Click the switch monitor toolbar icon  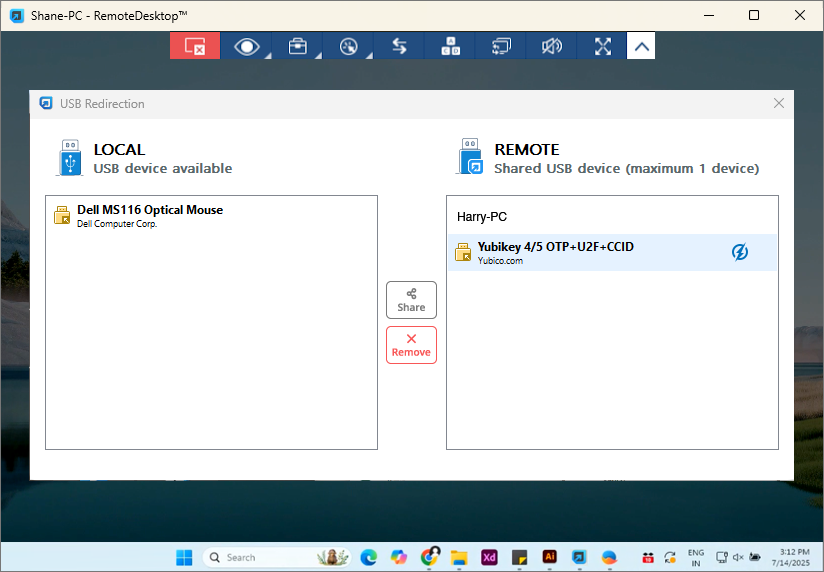pos(501,46)
